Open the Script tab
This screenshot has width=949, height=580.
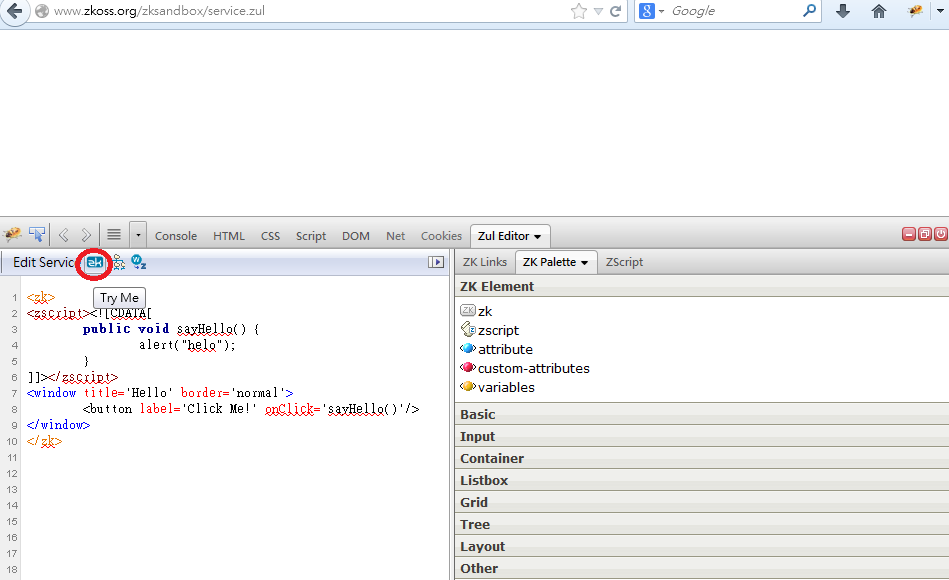point(310,236)
